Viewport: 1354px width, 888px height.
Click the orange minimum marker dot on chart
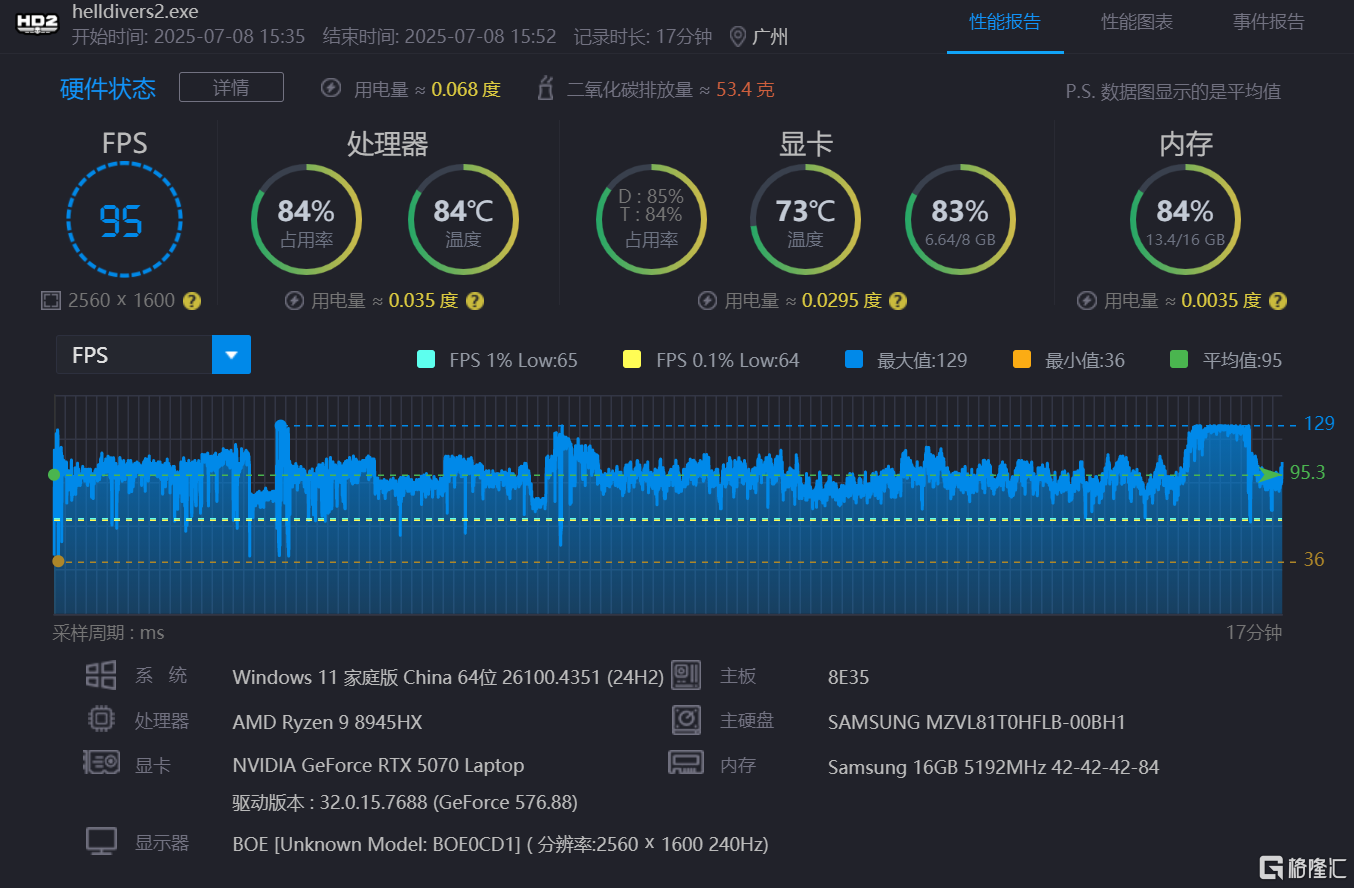[57, 561]
